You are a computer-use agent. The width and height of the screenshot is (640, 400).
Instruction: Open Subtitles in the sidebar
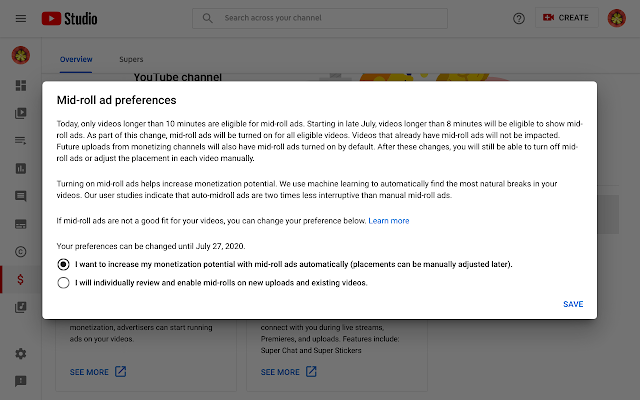(21, 224)
